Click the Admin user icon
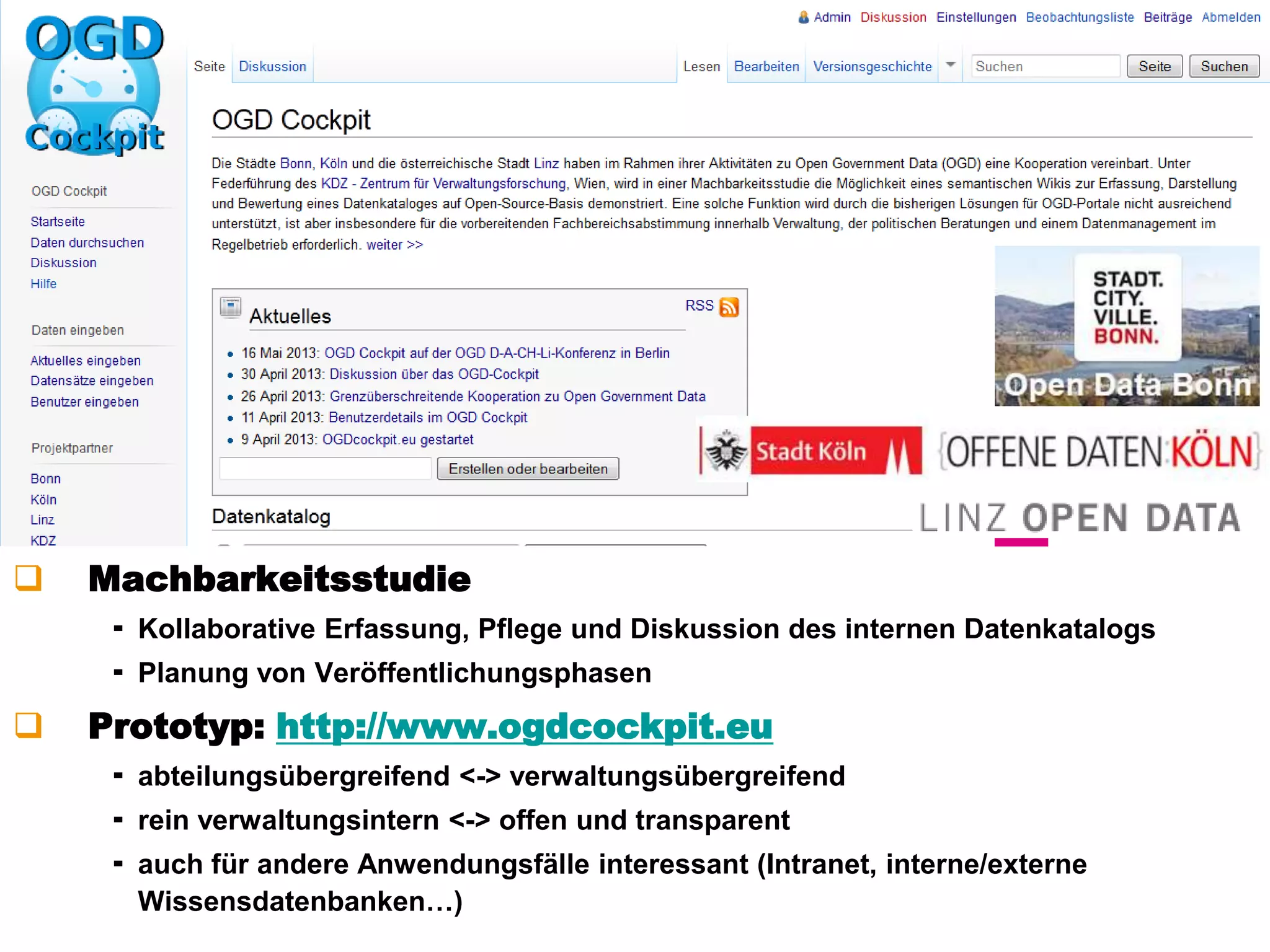Image resolution: width=1270 pixels, height=952 pixels. coord(803,17)
